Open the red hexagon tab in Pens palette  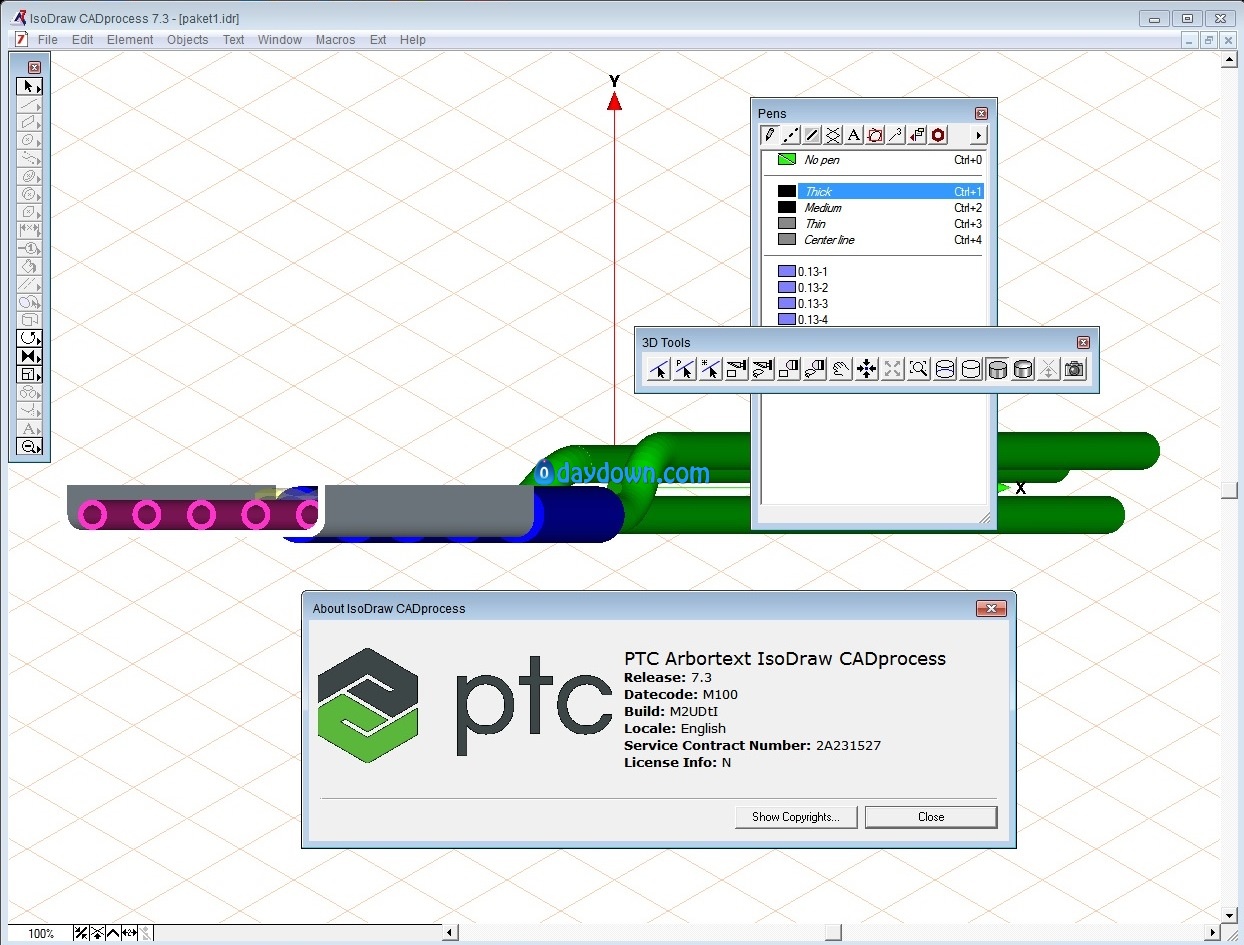tap(938, 135)
